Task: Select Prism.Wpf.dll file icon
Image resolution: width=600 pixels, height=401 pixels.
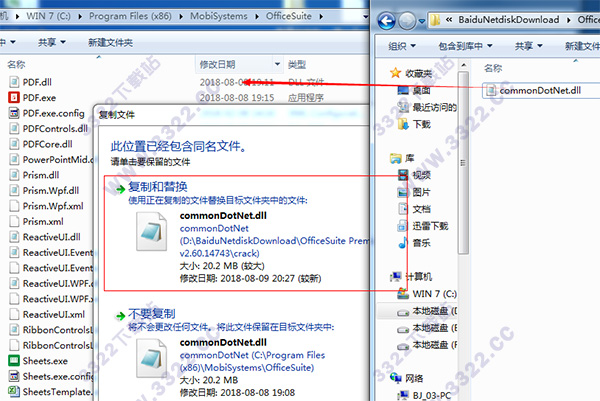Action: click(14, 191)
